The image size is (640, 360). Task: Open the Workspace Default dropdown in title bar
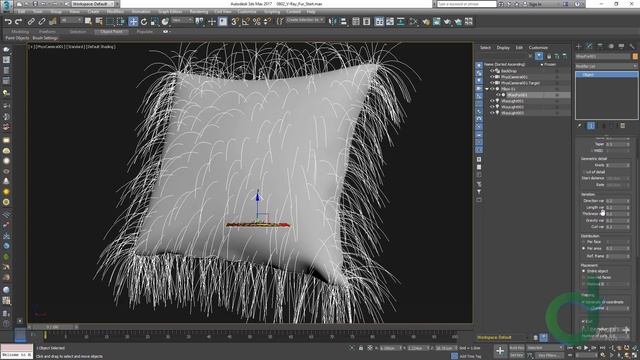click(93, 4)
